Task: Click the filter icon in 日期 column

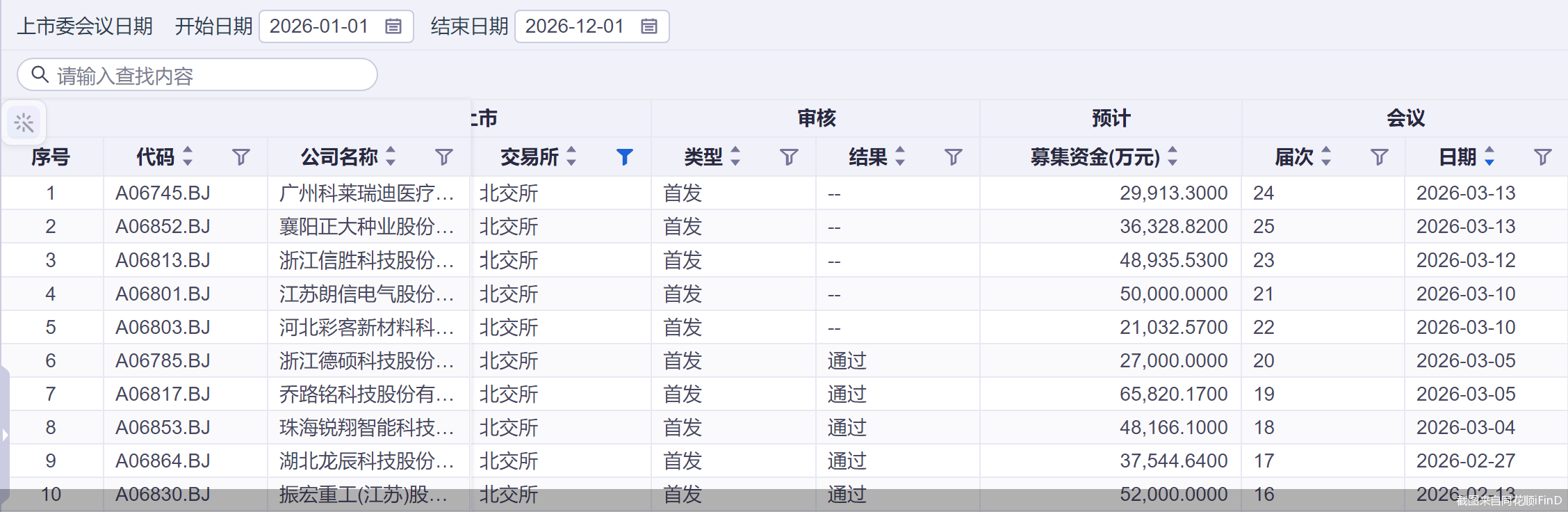Action: 1542,157
